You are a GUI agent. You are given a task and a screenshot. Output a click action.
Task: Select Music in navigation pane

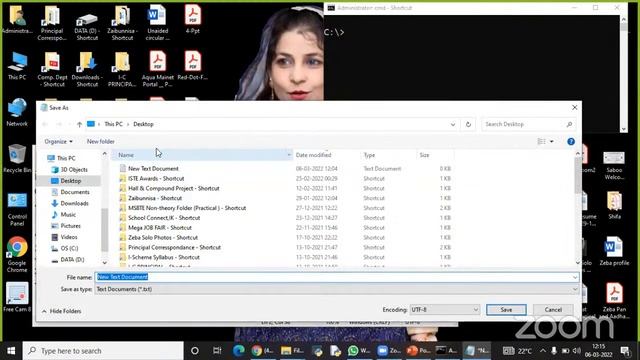coord(68,214)
